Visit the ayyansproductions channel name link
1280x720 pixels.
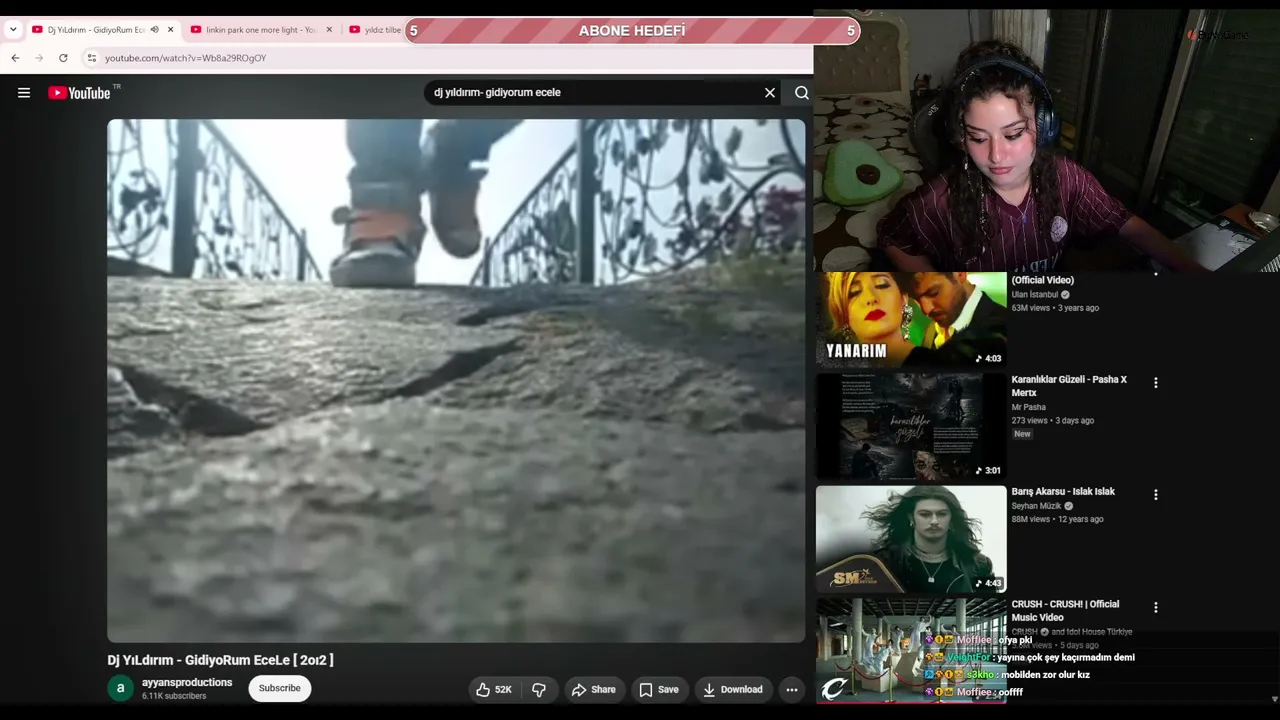pyautogui.click(x=187, y=682)
